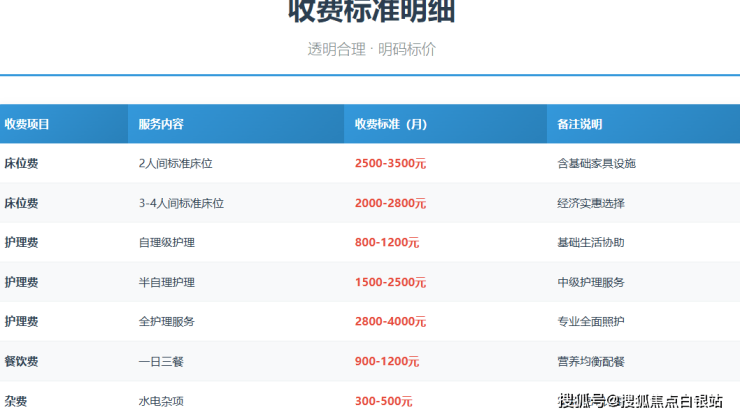Select the 全护理服务 service cell
This screenshot has width=740, height=417.
(167, 322)
